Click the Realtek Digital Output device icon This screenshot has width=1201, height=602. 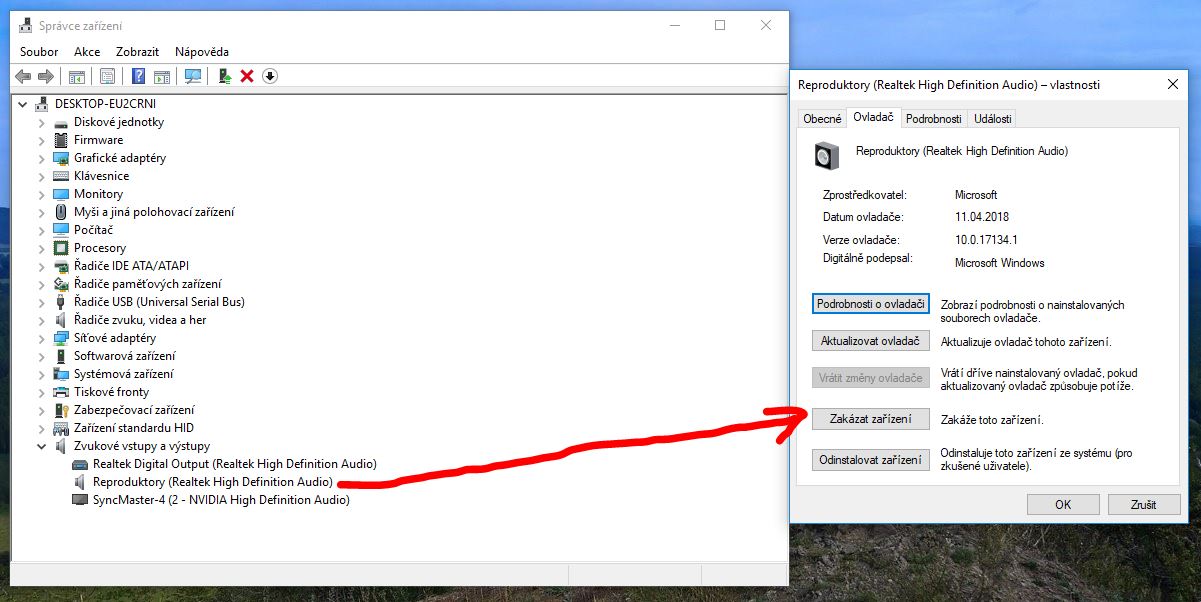click(x=80, y=464)
